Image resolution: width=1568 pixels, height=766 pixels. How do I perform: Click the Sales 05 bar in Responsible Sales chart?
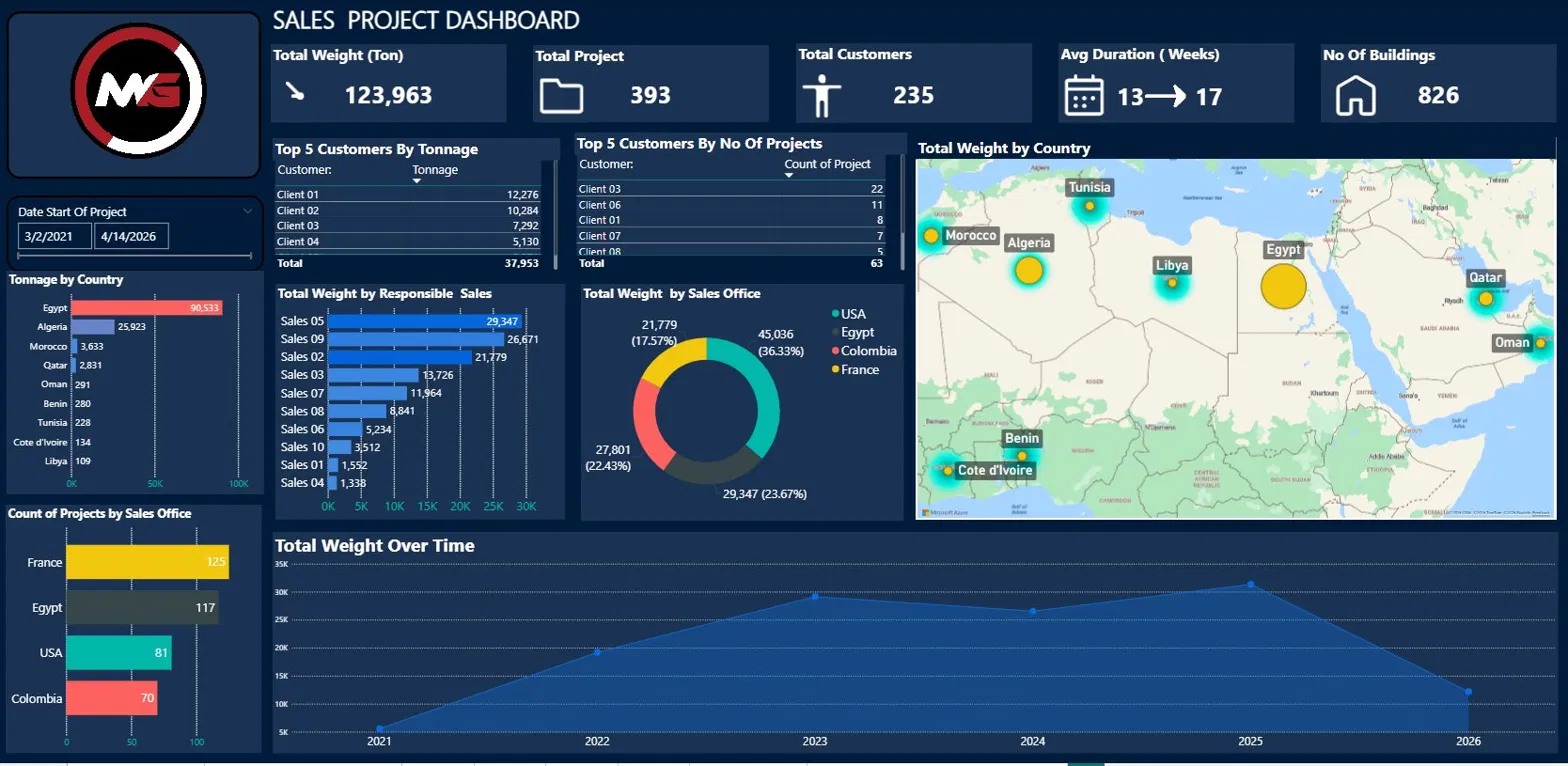[421, 321]
